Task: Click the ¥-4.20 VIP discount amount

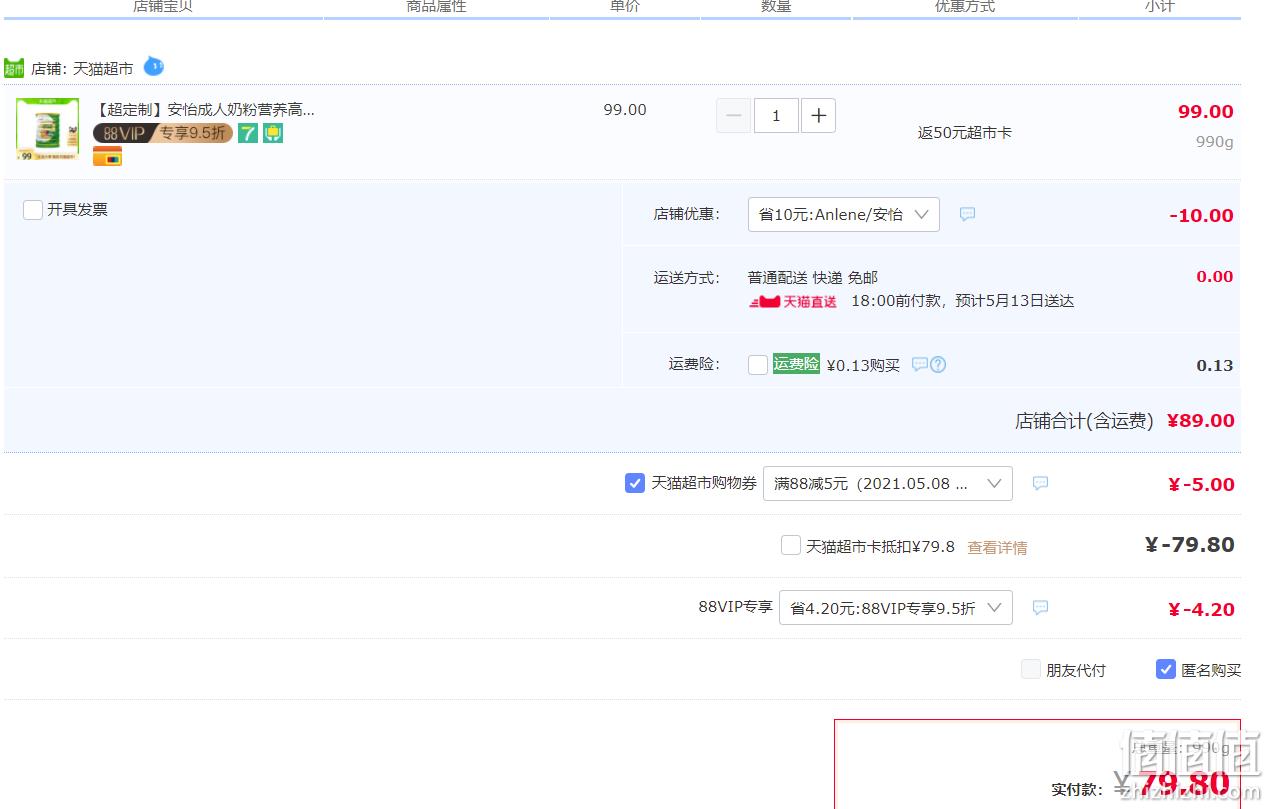Action: pos(1201,609)
